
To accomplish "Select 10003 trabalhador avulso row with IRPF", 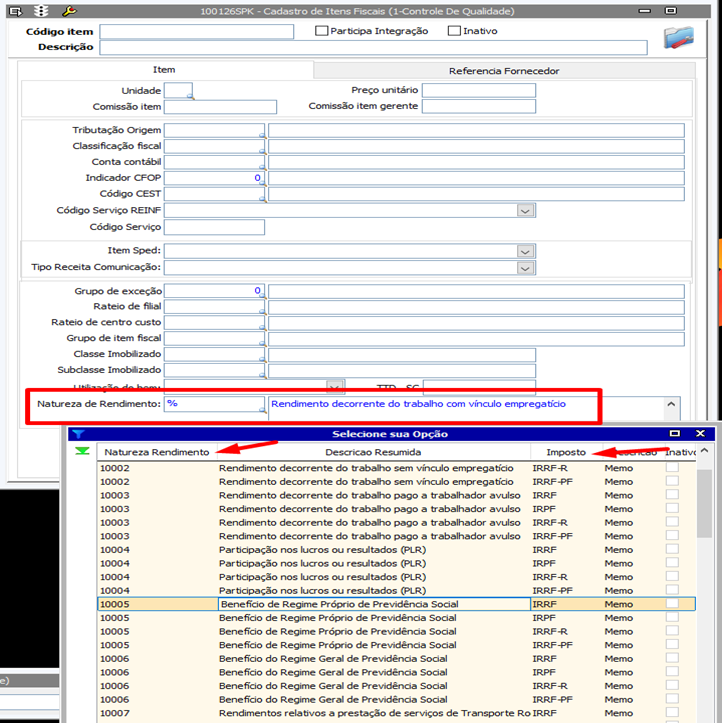I will coord(396,509).
